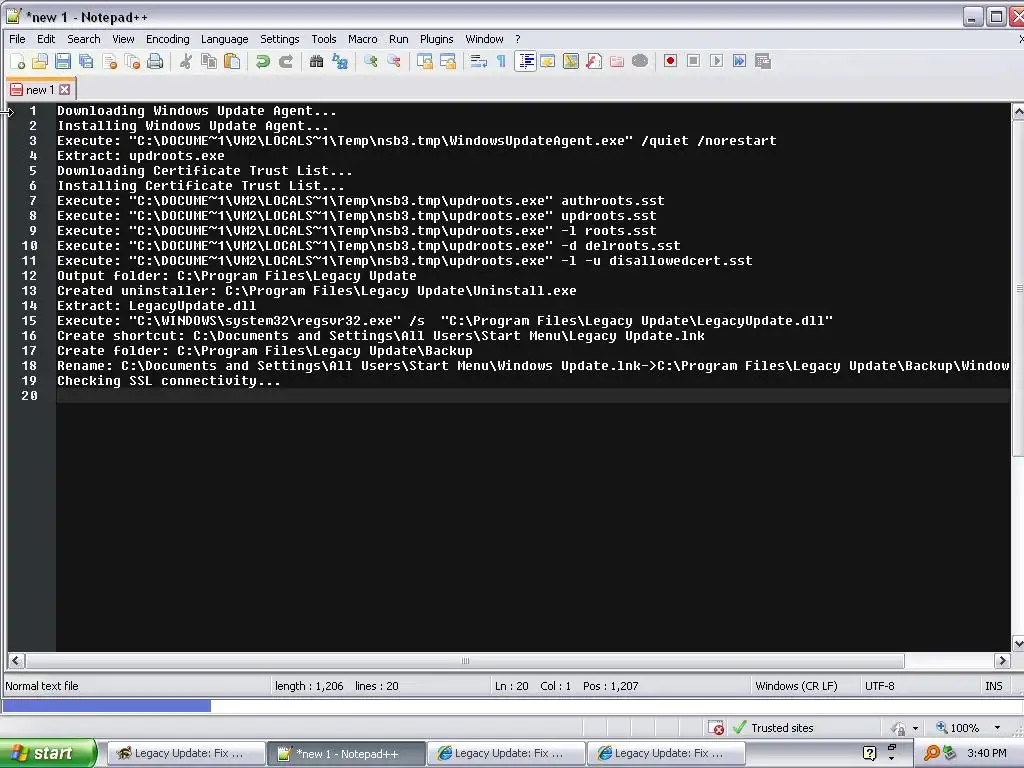Open the Document Map icon
This screenshot has height=768, width=1024.
point(571,61)
